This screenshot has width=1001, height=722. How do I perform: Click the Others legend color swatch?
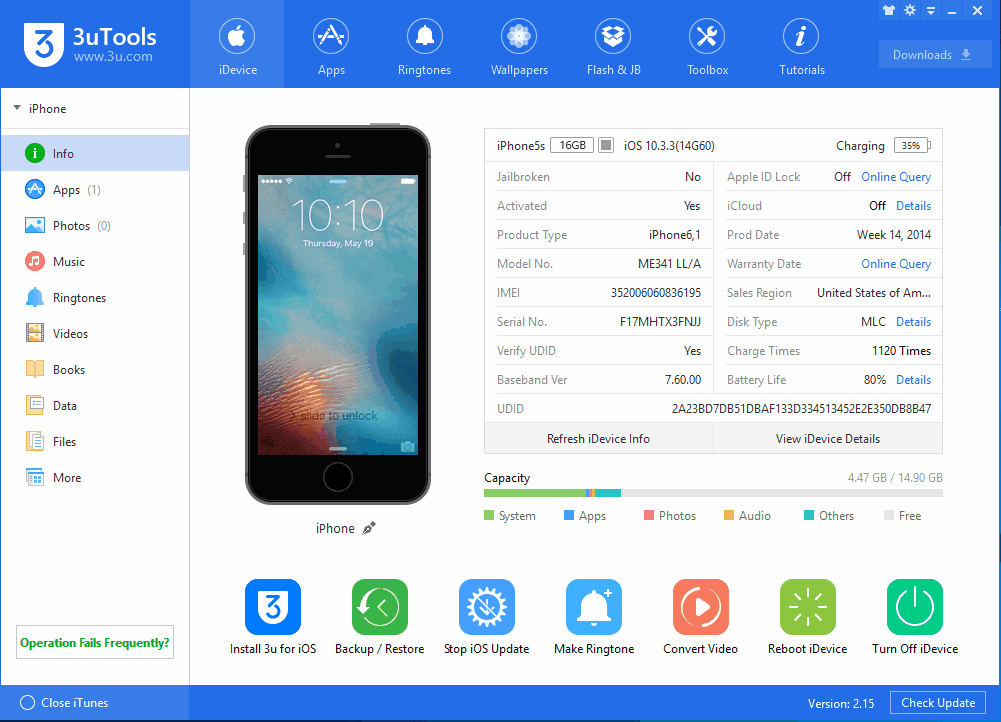click(x=809, y=515)
